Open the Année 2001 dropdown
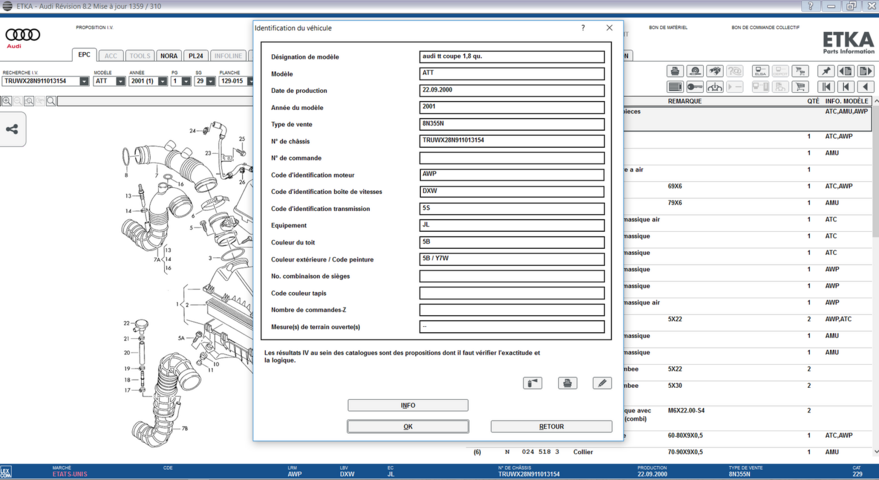 tap(163, 81)
